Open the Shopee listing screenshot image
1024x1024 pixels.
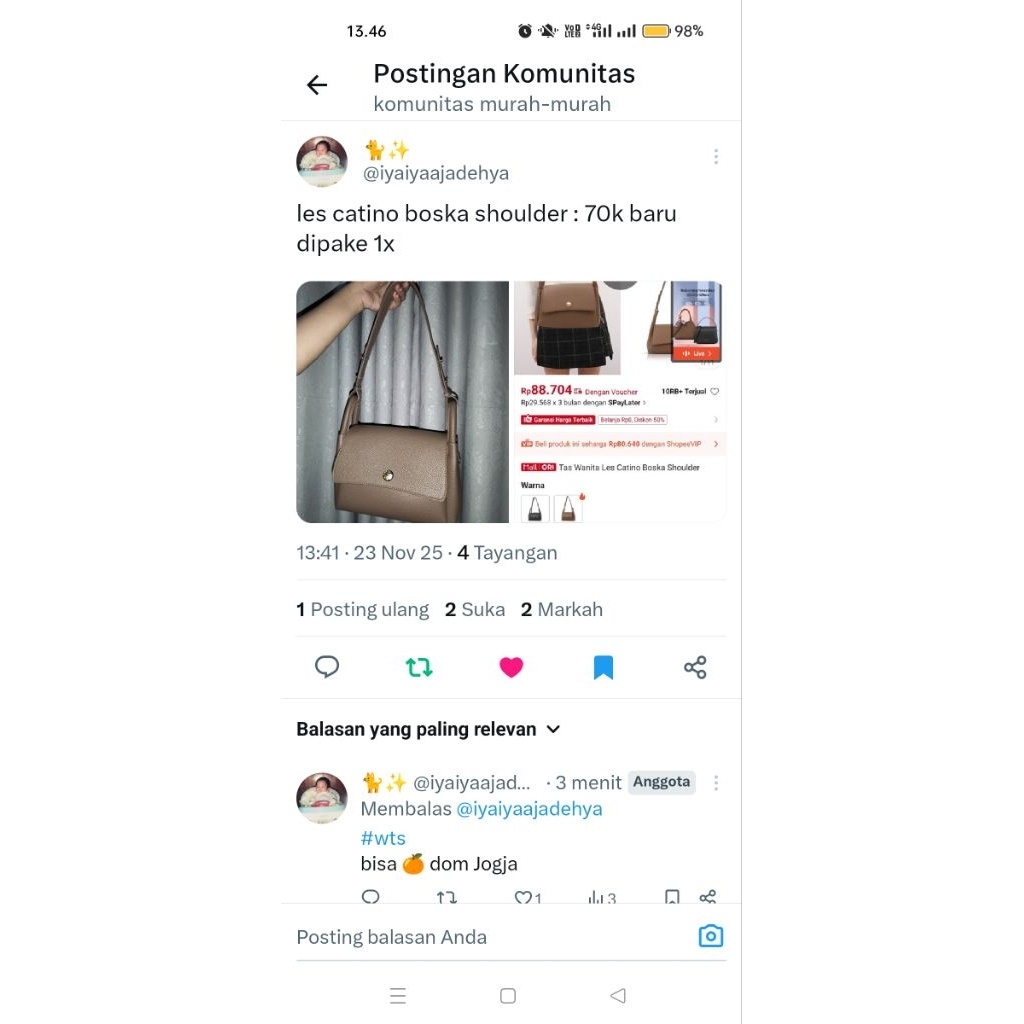(620, 402)
